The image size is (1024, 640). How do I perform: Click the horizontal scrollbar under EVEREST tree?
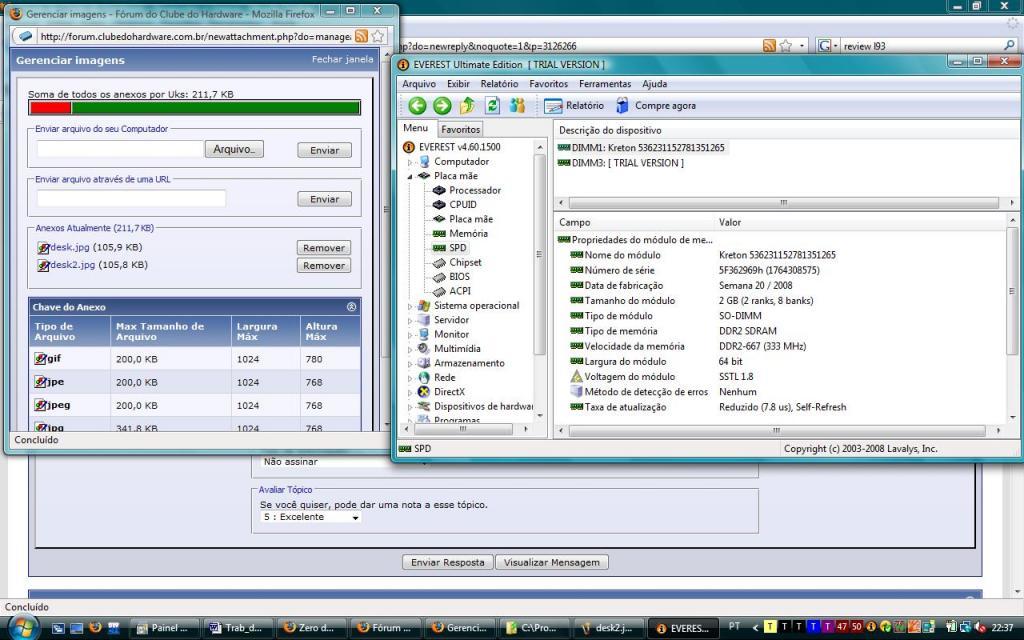coord(466,430)
